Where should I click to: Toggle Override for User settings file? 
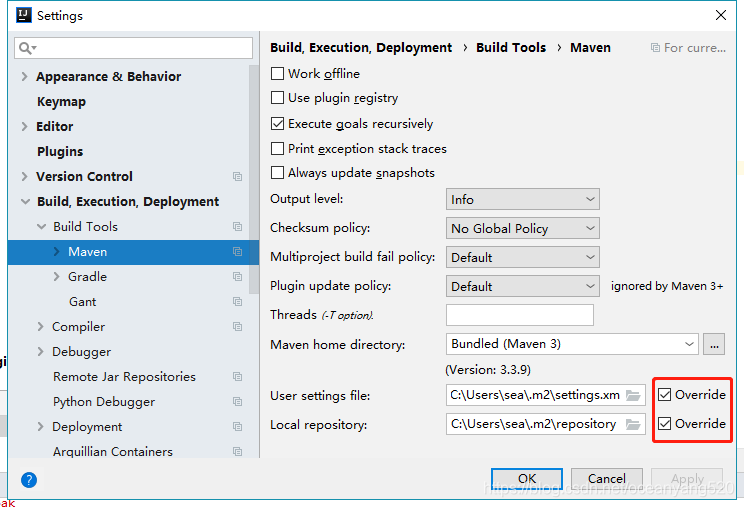[x=664, y=395]
